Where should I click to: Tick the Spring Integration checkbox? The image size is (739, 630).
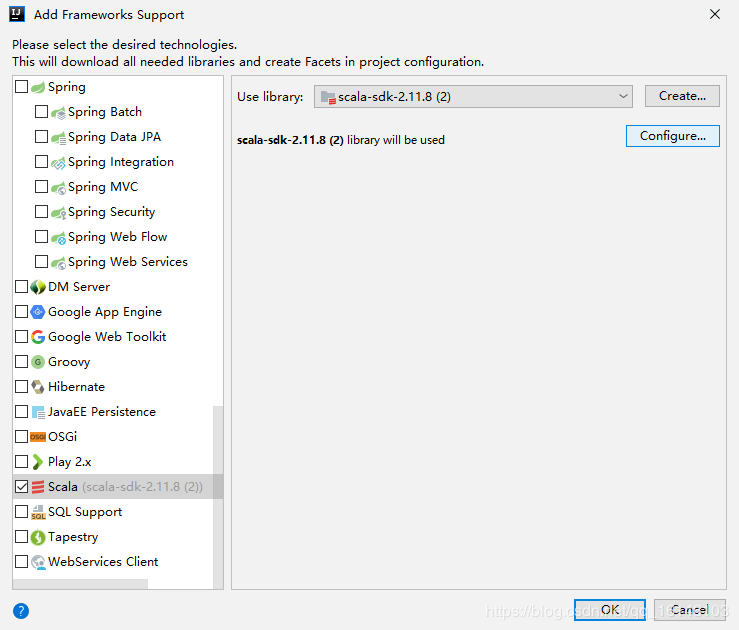click(41, 162)
